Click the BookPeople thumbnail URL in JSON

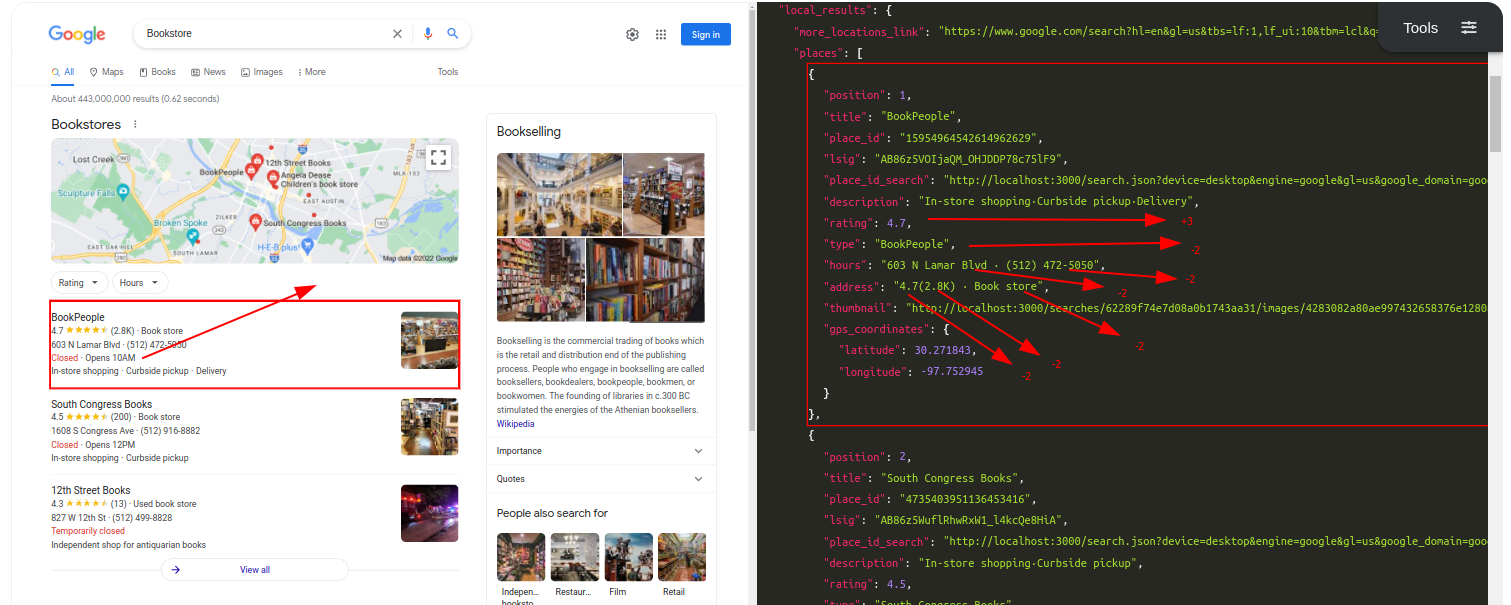pyautogui.click(x=1198, y=308)
